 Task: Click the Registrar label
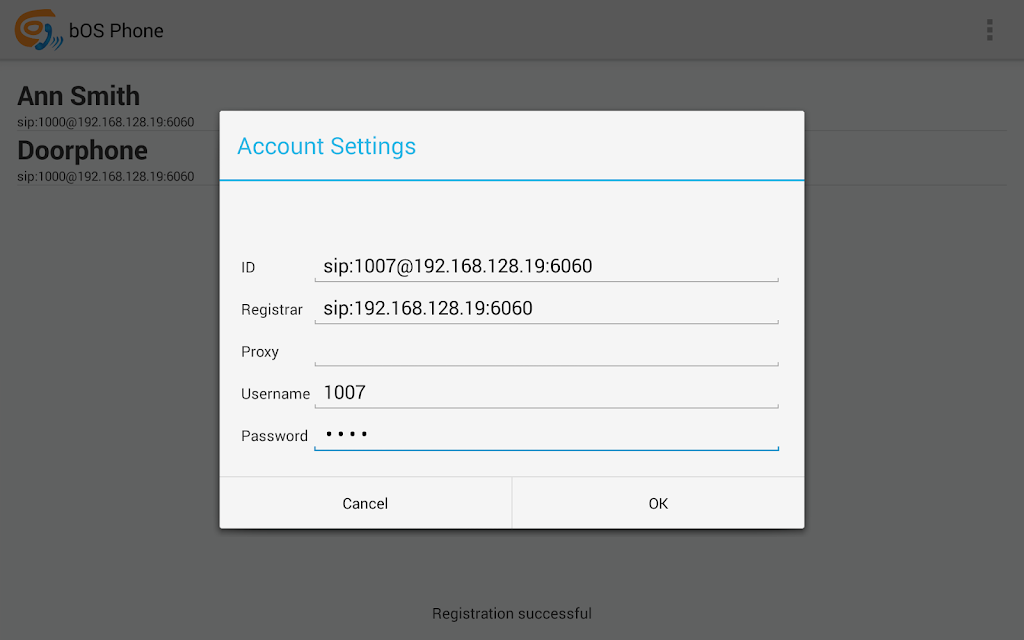tap(272, 310)
